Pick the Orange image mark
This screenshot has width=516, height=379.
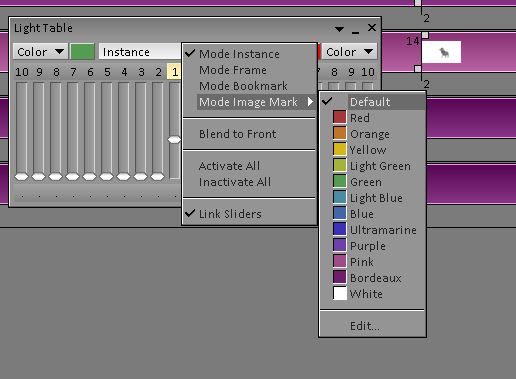[372, 134]
